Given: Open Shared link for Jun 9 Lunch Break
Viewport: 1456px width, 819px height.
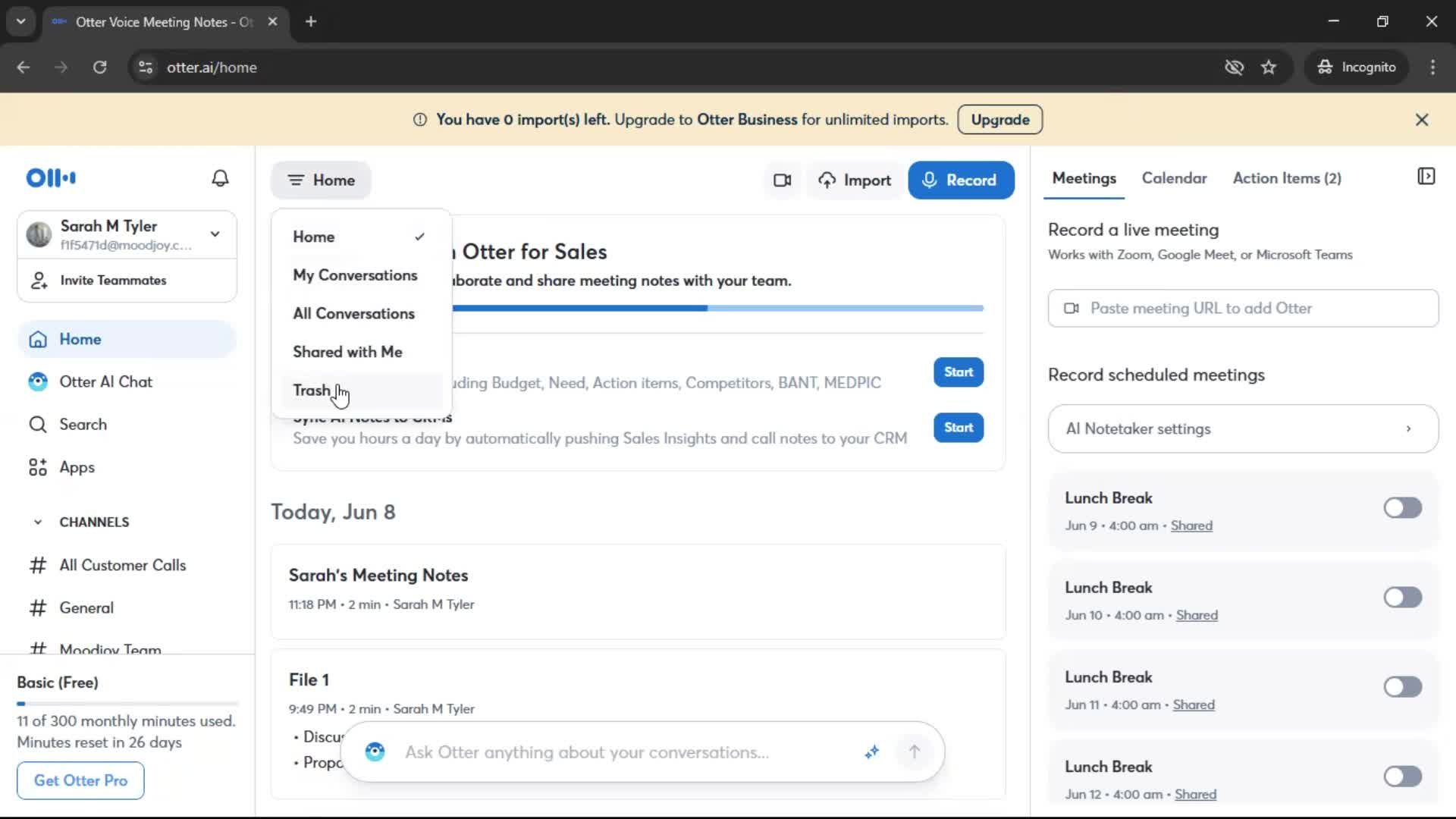Looking at the screenshot, I should click(1191, 526).
